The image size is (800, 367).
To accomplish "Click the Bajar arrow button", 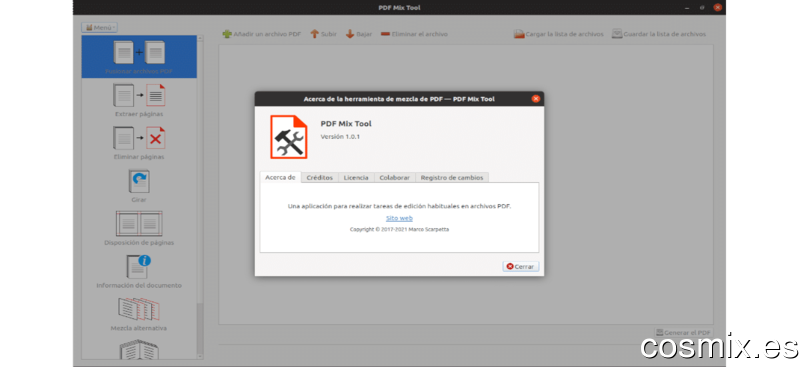I will (359, 34).
